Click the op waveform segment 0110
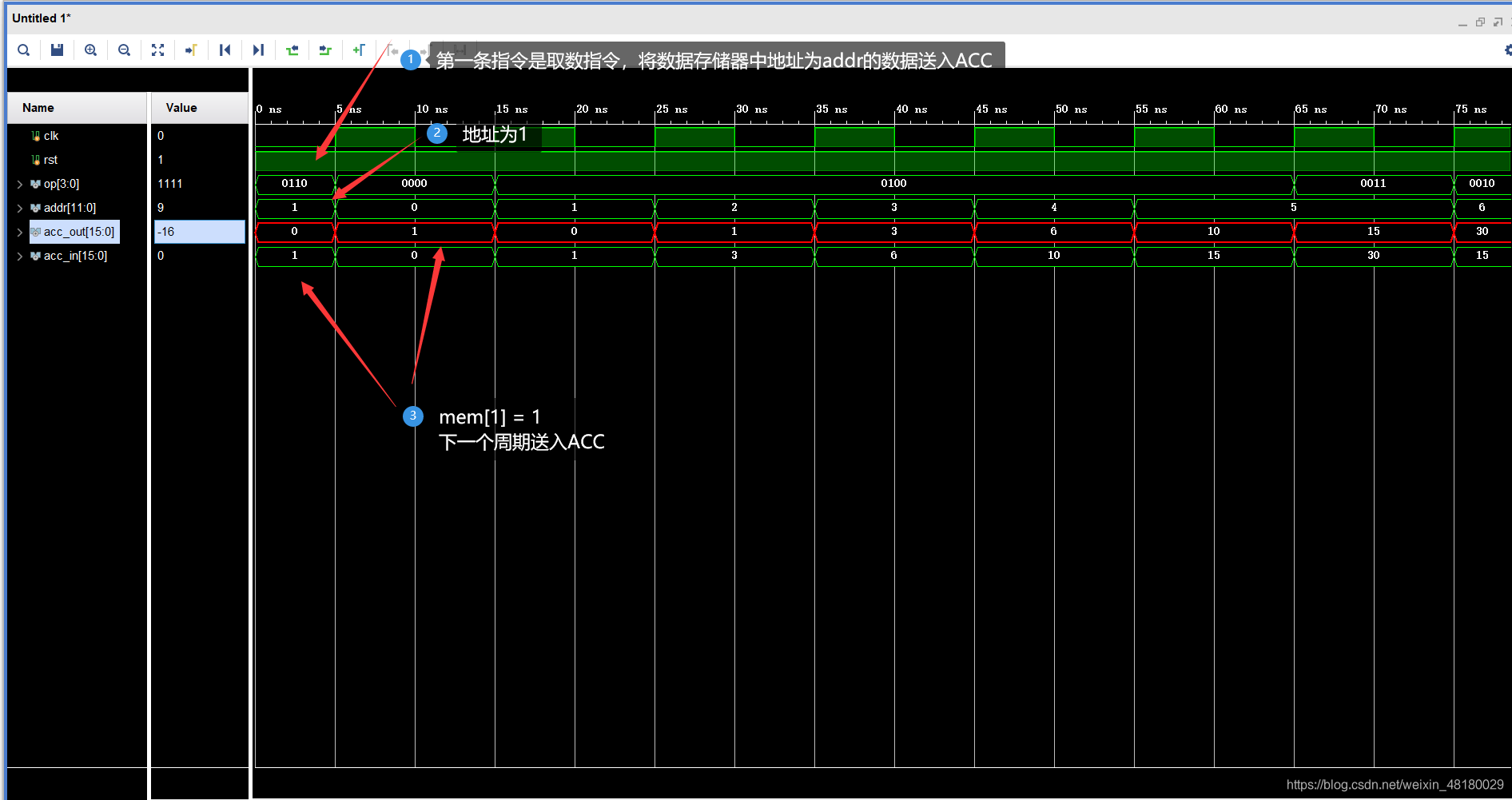Screen dimensions: 1512x800 (295, 184)
